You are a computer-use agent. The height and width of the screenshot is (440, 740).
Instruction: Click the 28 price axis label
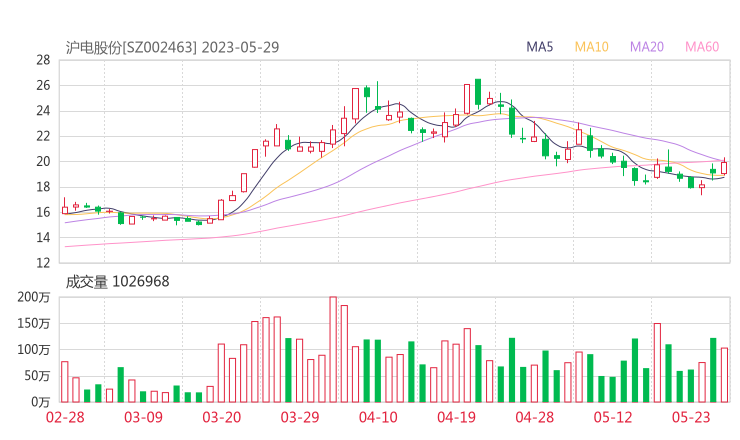(43, 60)
